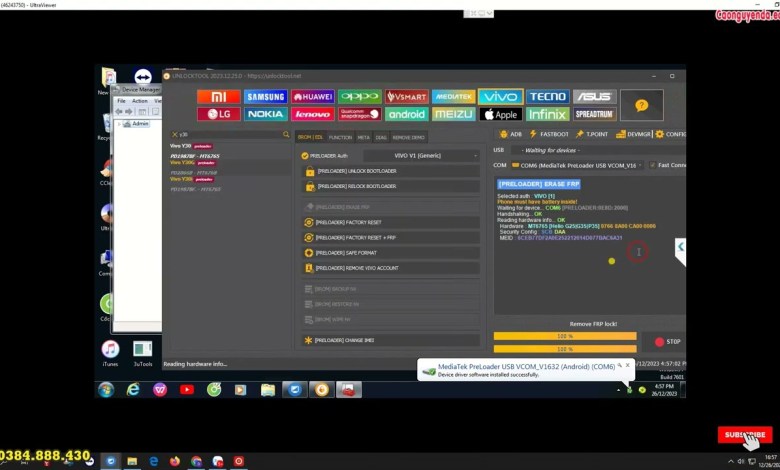Open the Action menu in Device Manager
The height and width of the screenshot is (470, 780).
pos(140,101)
